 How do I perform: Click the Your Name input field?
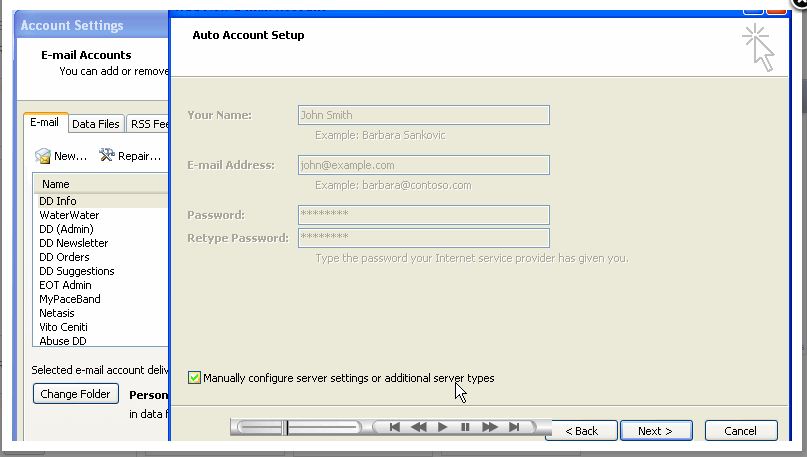[424, 115]
